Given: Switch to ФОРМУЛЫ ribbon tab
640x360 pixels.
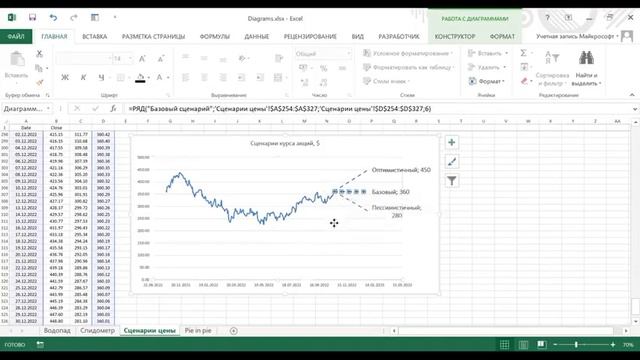Looking at the screenshot, I should click(215, 36).
